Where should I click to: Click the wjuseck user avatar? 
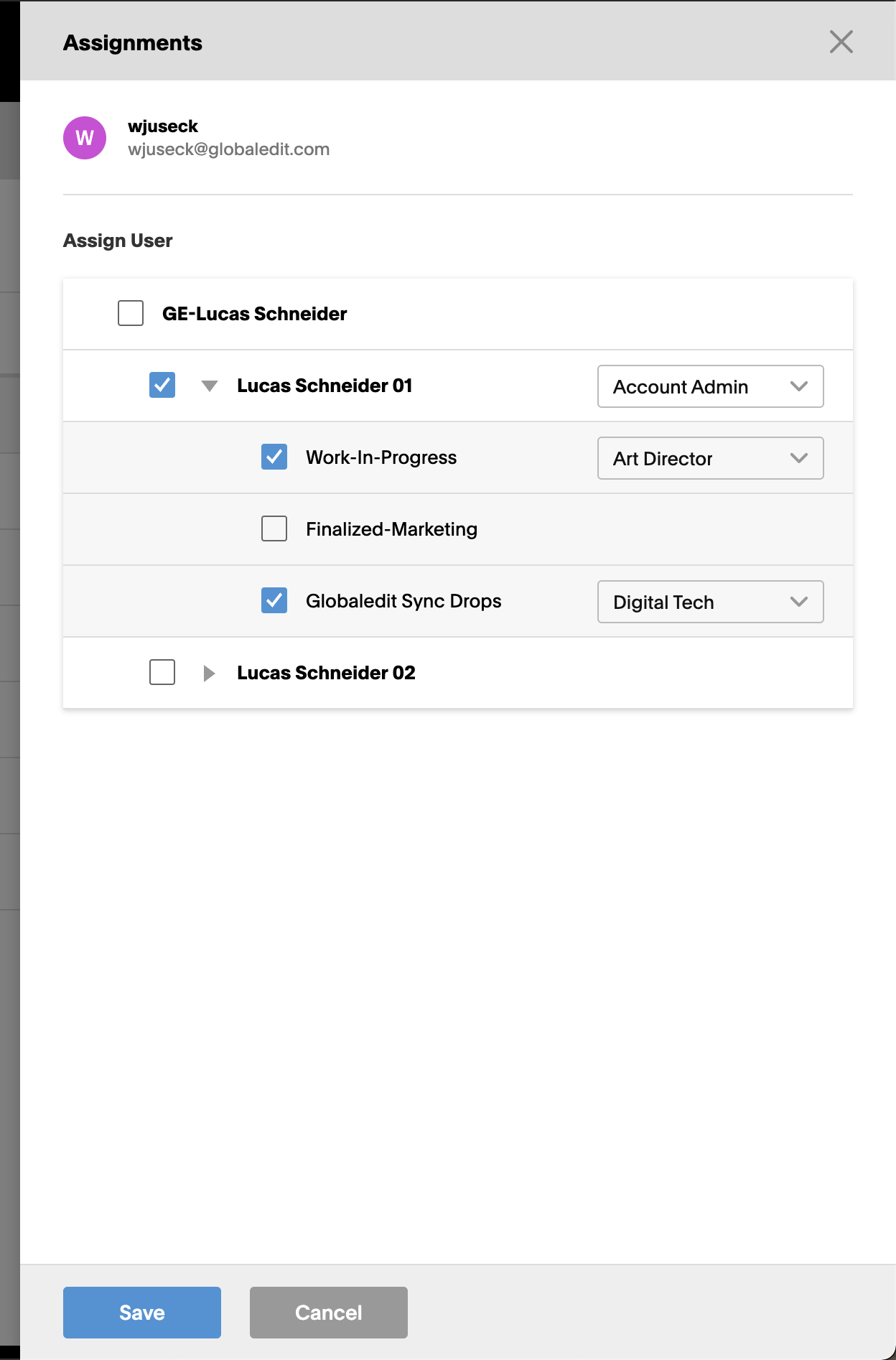pyautogui.click(x=85, y=138)
